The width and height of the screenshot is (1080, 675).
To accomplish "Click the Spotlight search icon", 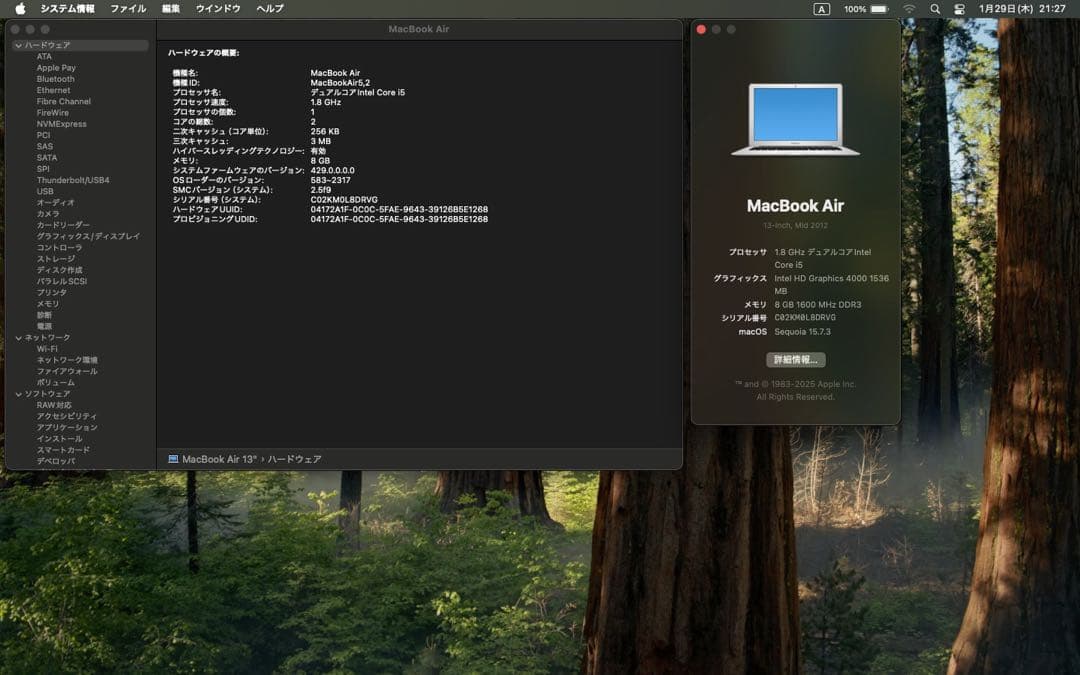I will [934, 9].
